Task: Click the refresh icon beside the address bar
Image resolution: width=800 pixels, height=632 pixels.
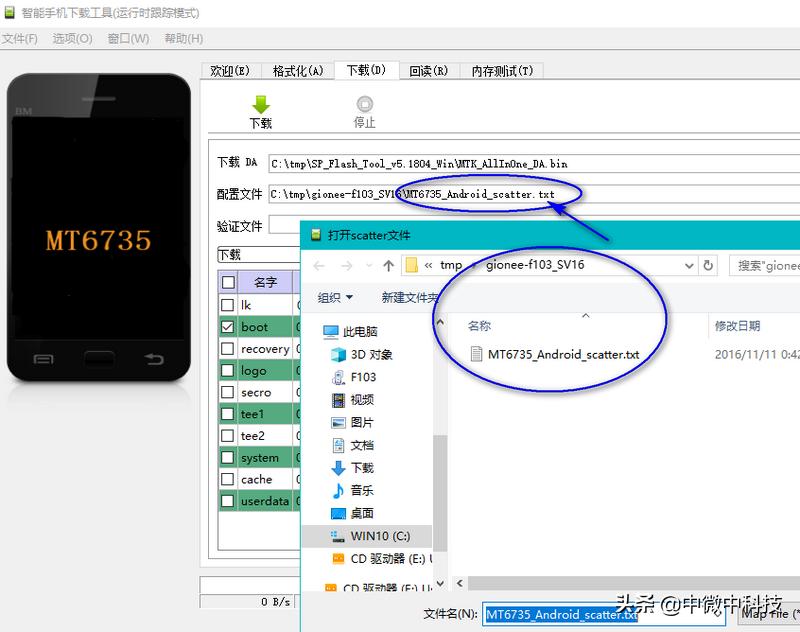Action: (x=709, y=265)
